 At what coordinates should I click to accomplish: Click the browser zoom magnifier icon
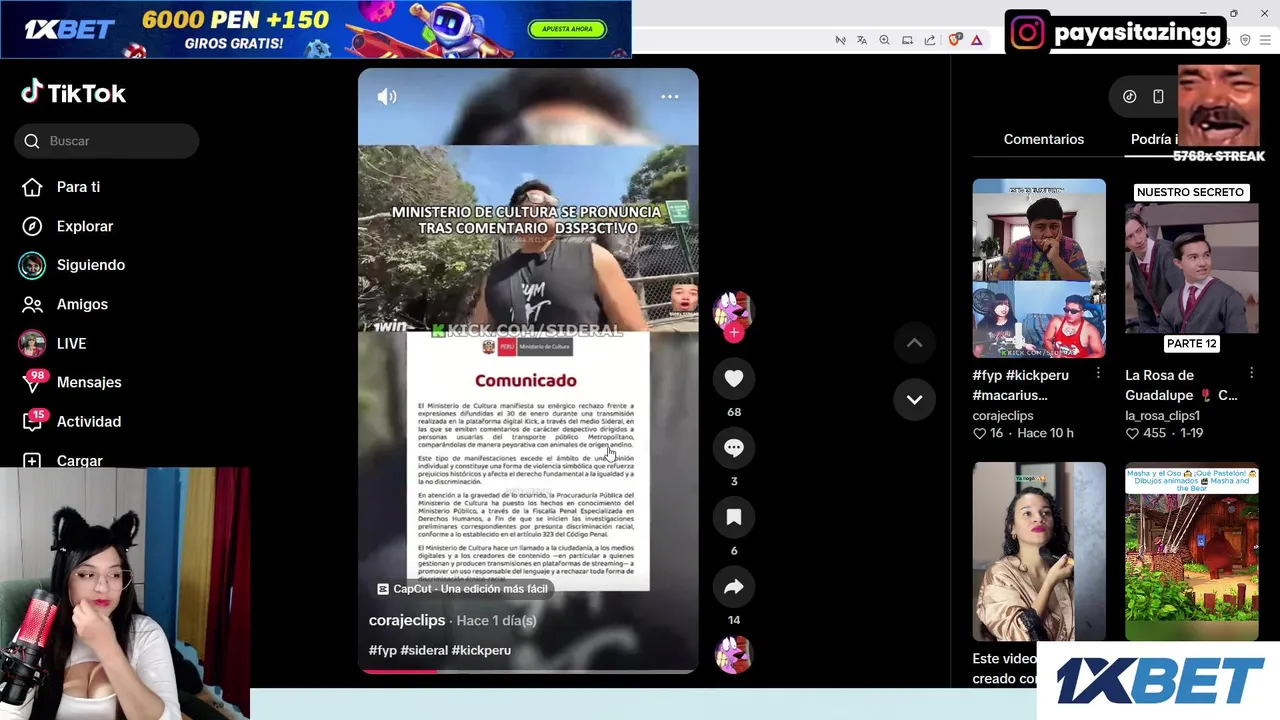(884, 40)
